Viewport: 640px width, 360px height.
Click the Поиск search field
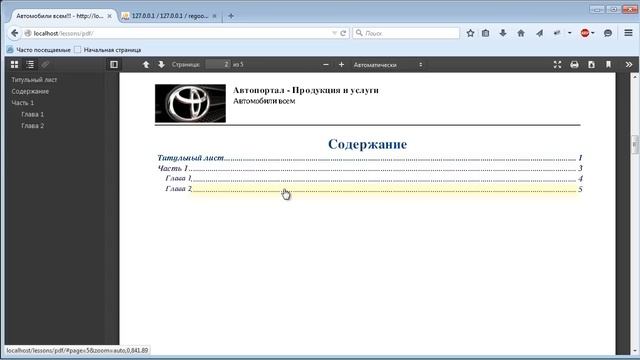(x=406, y=33)
